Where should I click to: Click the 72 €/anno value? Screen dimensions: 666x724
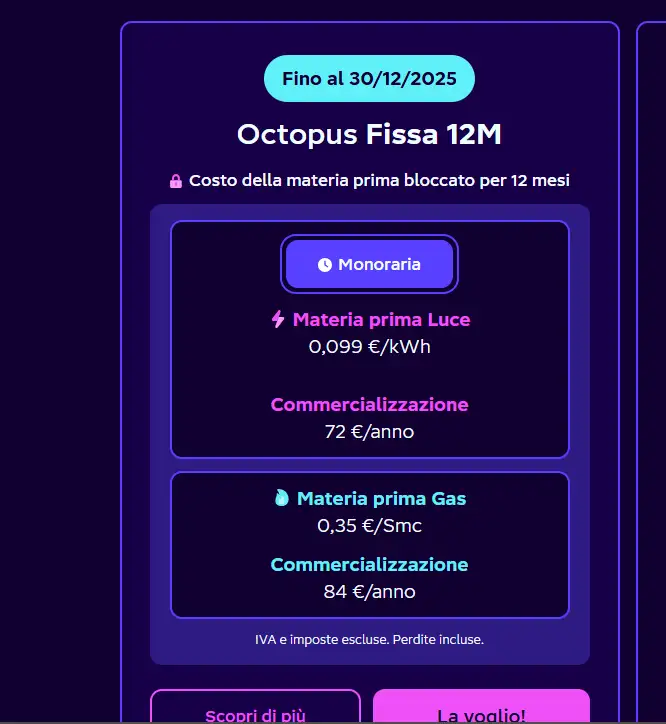tap(369, 432)
